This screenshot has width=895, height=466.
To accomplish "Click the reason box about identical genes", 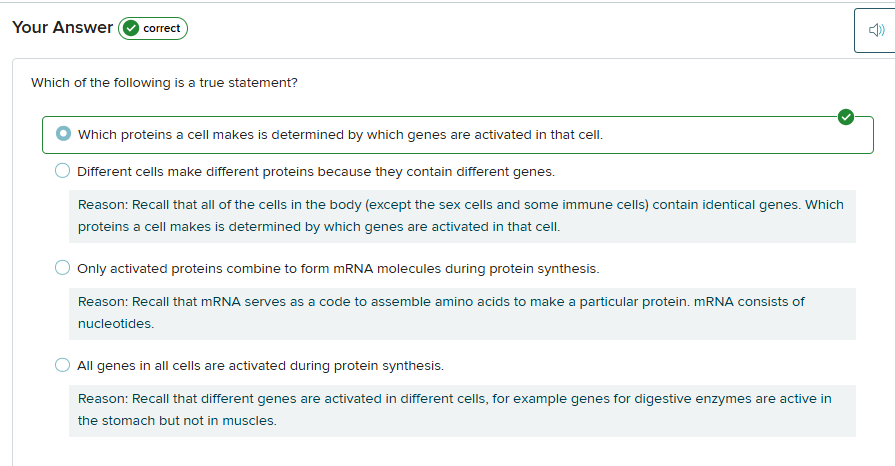I will click(462, 216).
